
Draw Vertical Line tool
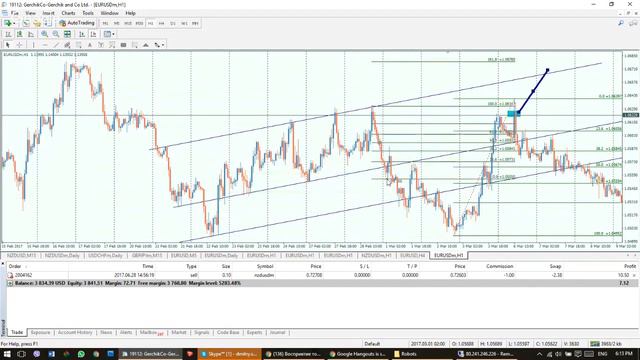(x=33, y=45)
